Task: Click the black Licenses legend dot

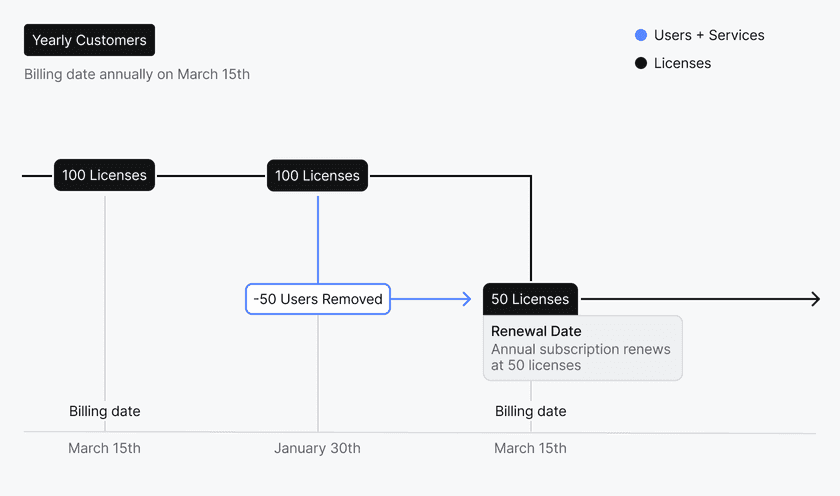Action: coord(641,63)
